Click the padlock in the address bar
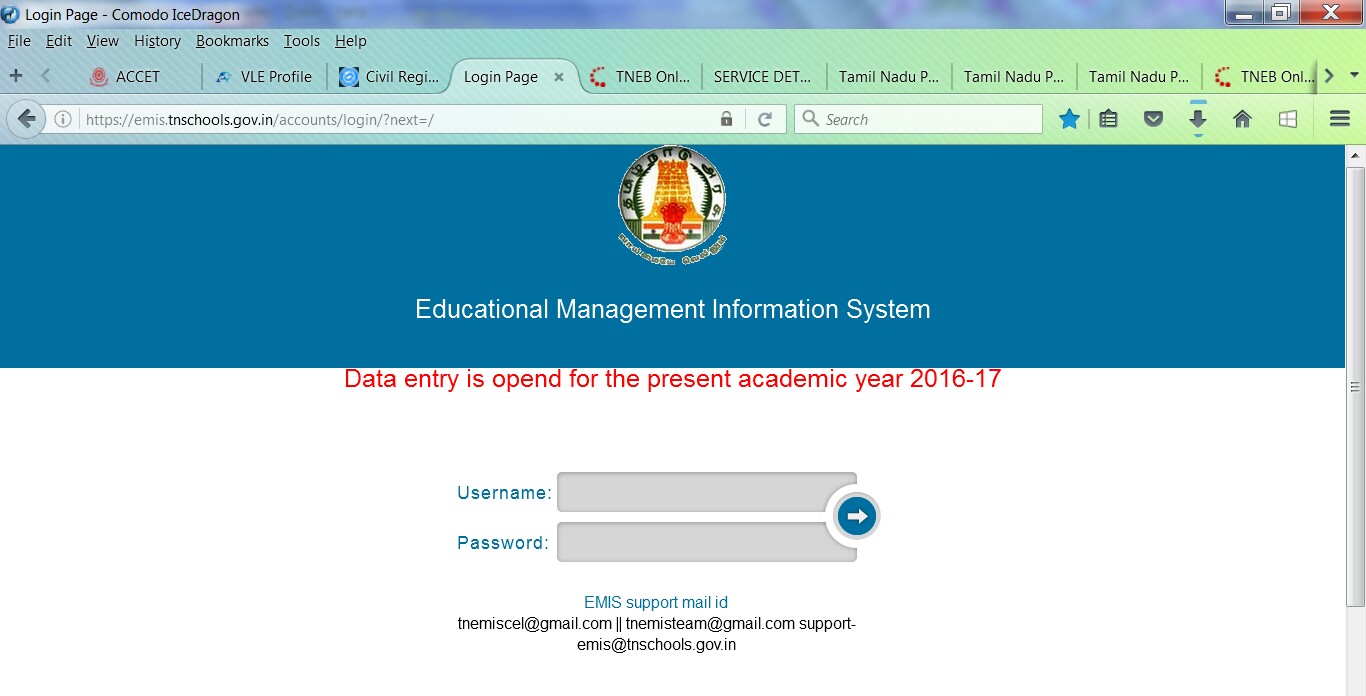This screenshot has height=696, width=1366. pyautogui.click(x=726, y=118)
